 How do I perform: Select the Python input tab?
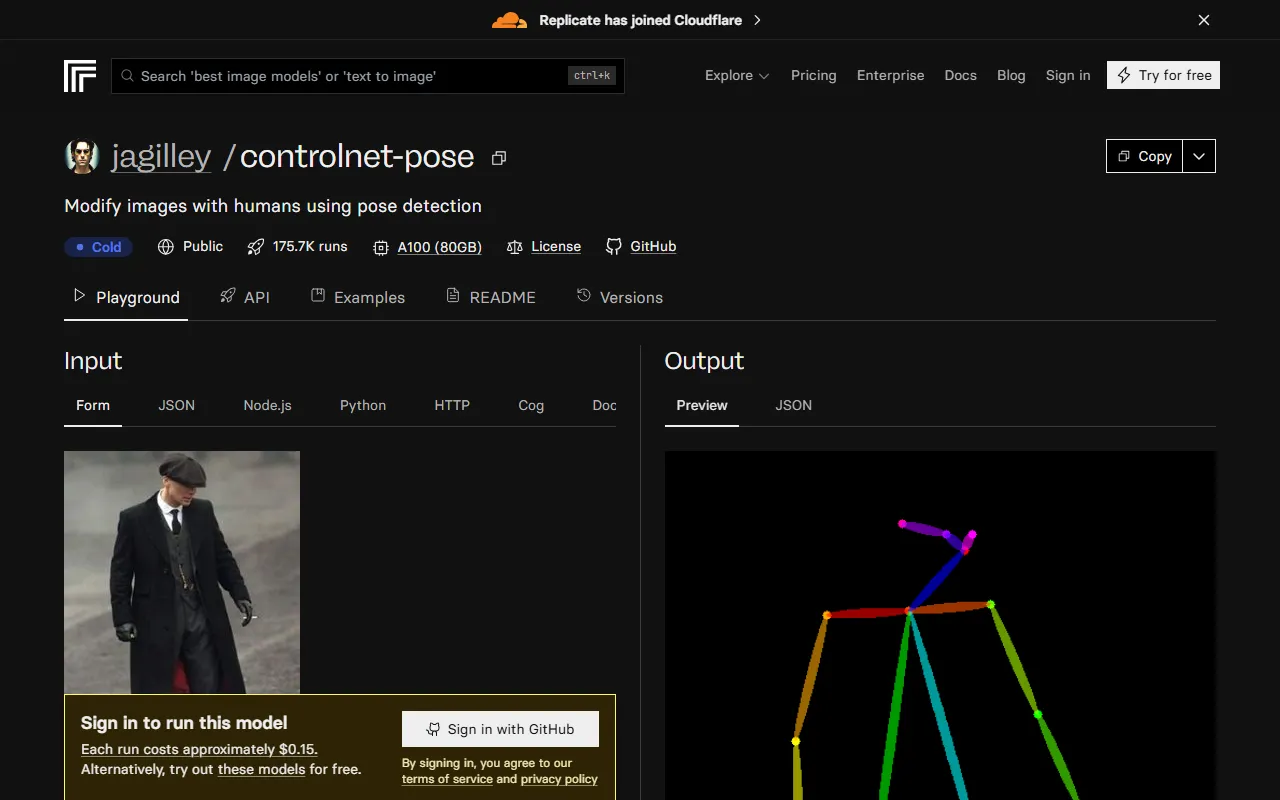click(x=363, y=405)
